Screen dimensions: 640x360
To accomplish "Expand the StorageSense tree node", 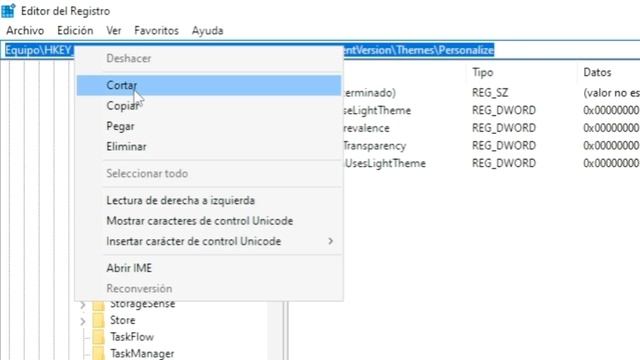I will pyautogui.click(x=83, y=304).
